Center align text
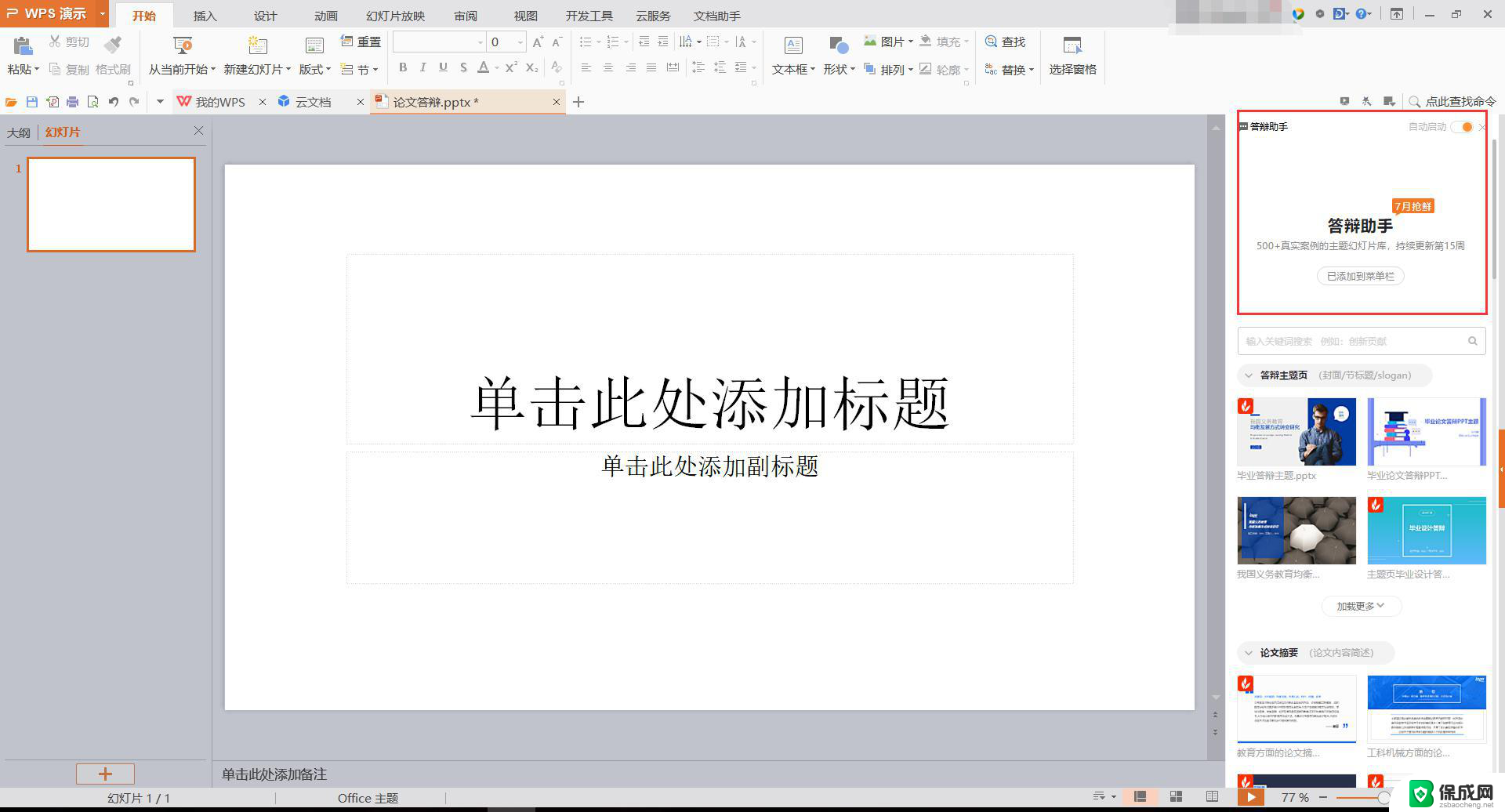 (608, 68)
